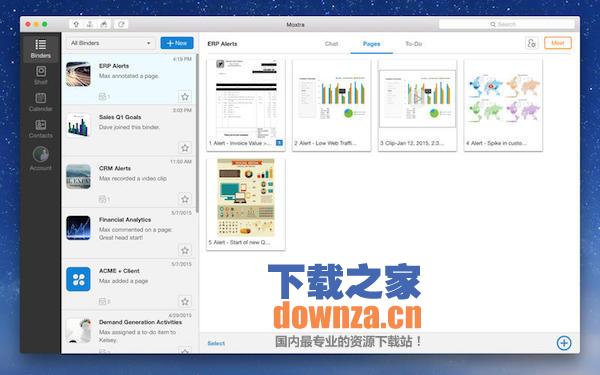Open page 4 Alert - Spike in customers thumbnail
This screenshot has height=375, width=600.
point(503,105)
